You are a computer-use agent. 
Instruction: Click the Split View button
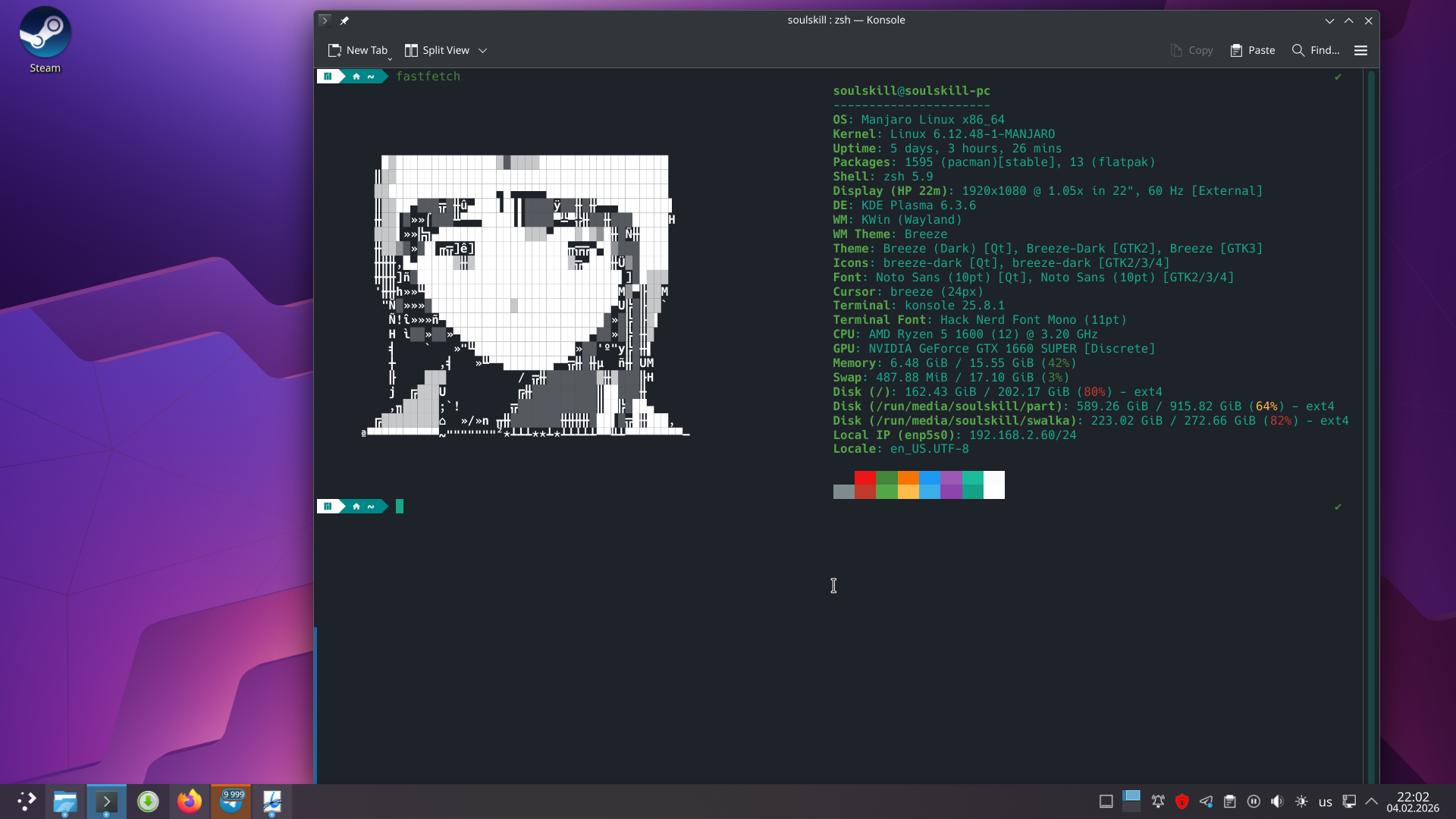point(437,50)
